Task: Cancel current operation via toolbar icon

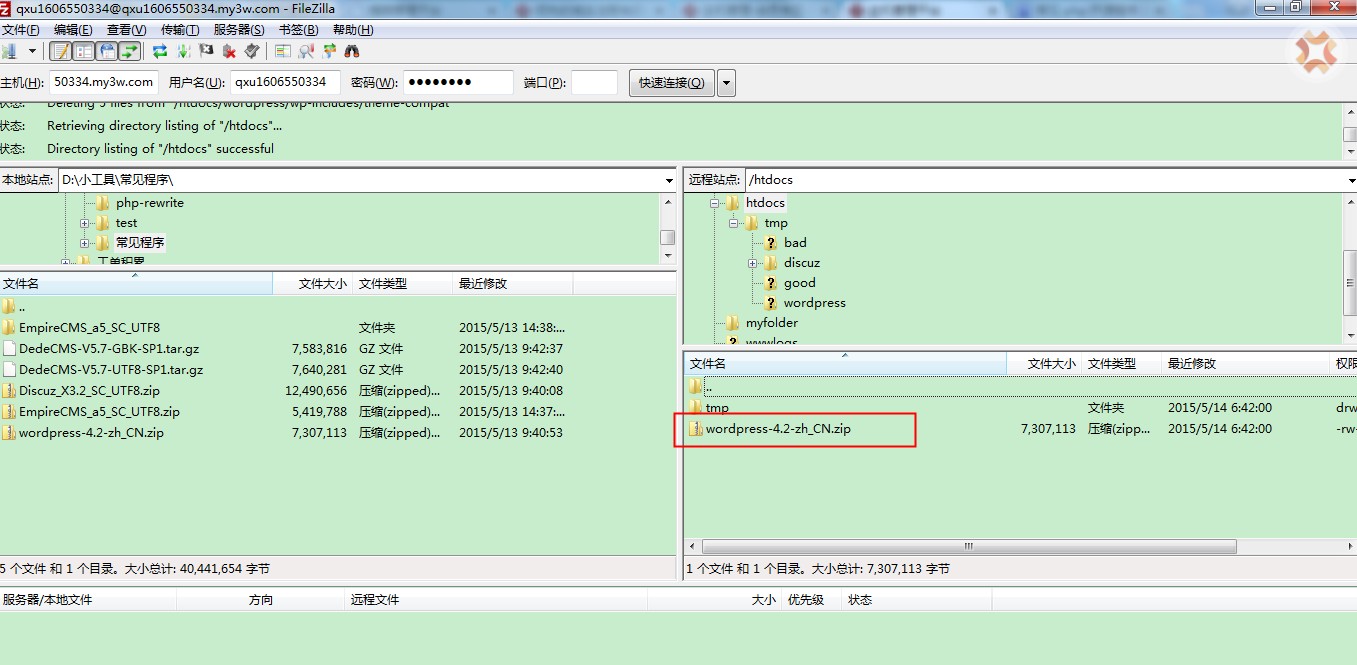Action: tap(207, 51)
